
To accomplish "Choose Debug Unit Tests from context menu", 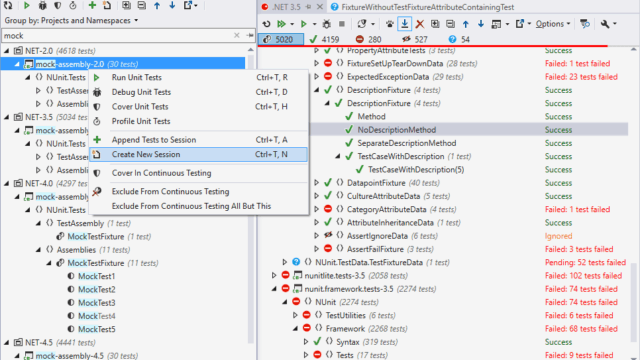I will pos(198,92).
